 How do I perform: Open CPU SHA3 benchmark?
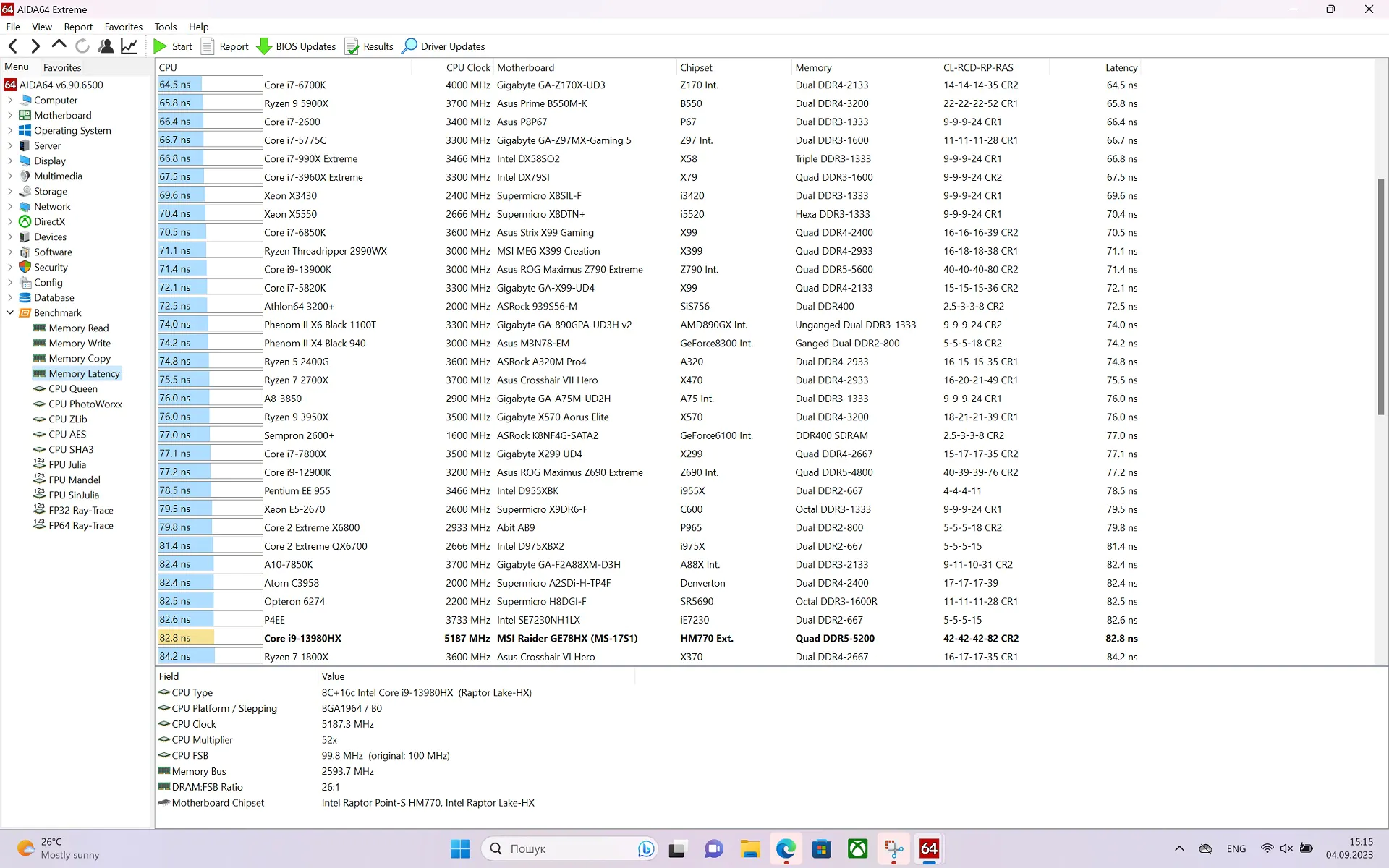[x=71, y=450]
